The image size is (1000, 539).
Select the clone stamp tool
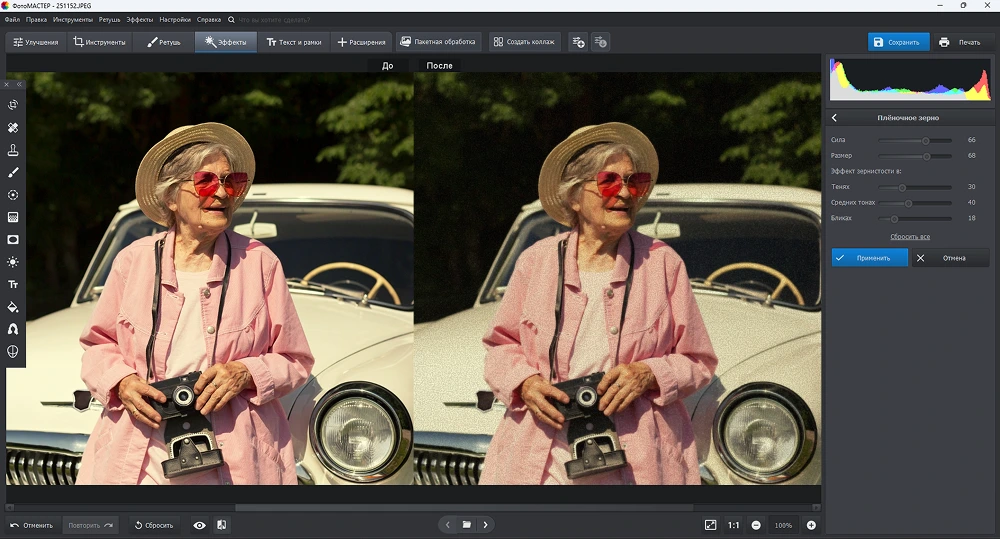(13, 150)
